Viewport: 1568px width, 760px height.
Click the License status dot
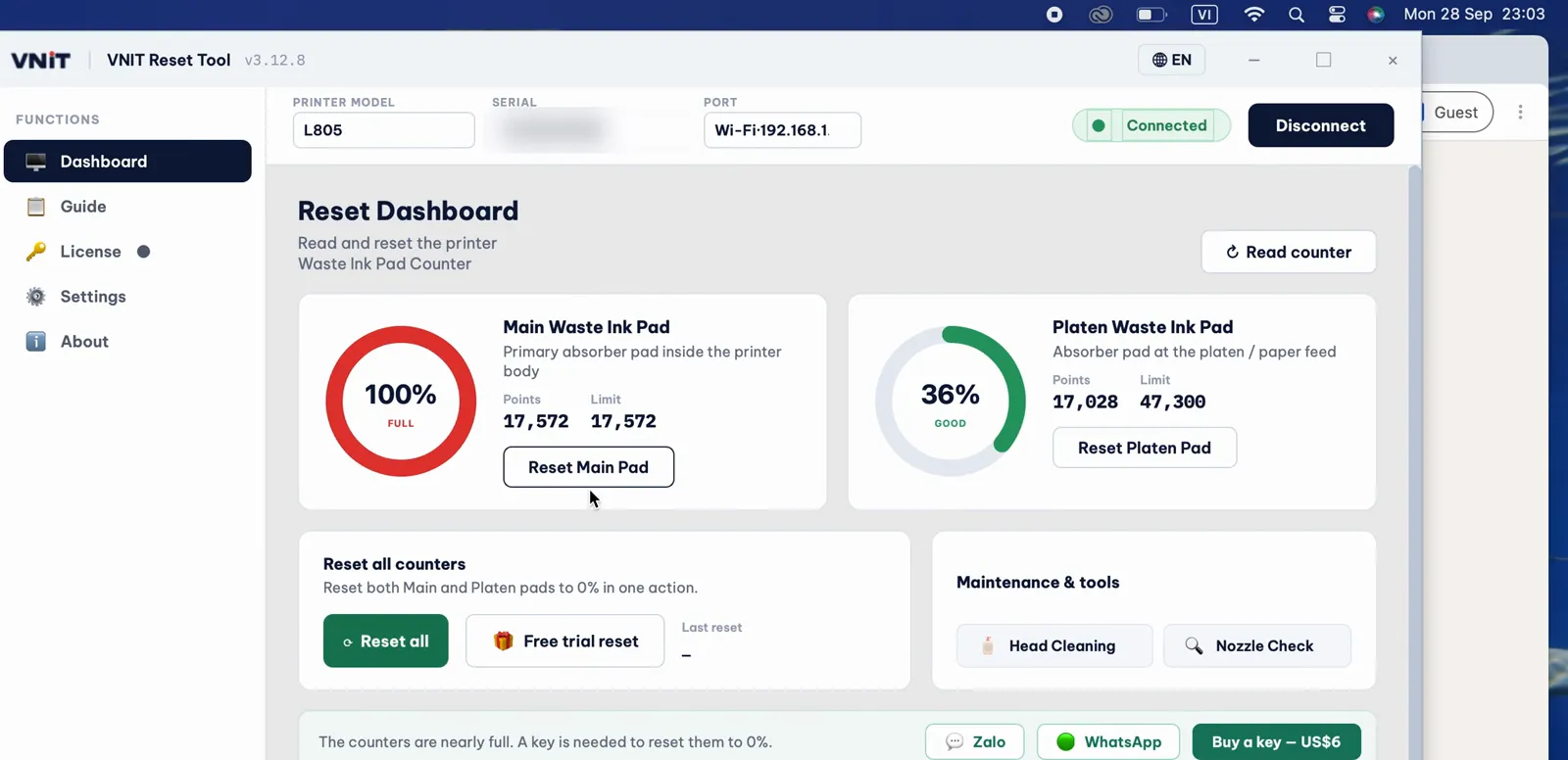click(143, 252)
